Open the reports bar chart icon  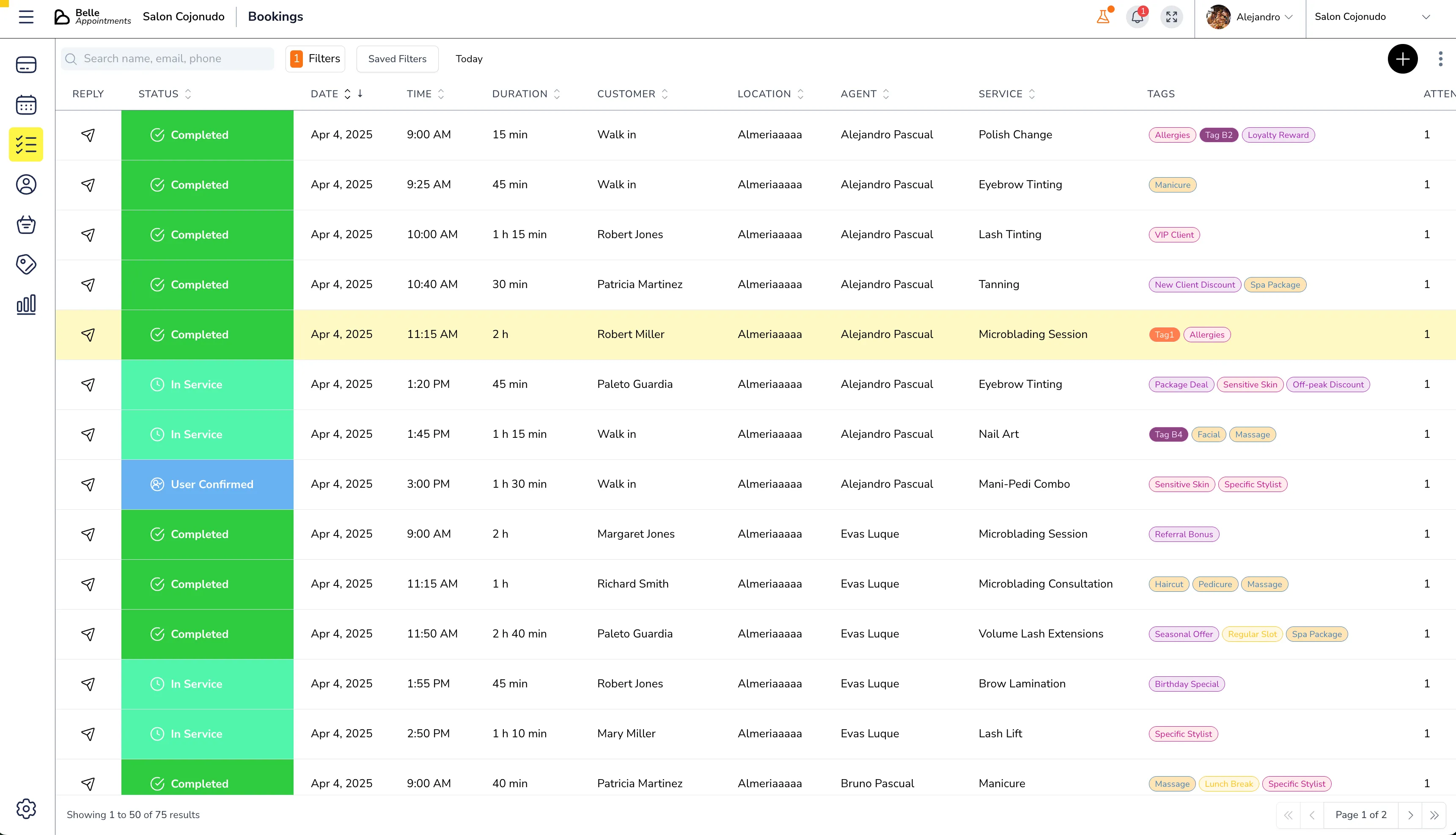click(26, 304)
